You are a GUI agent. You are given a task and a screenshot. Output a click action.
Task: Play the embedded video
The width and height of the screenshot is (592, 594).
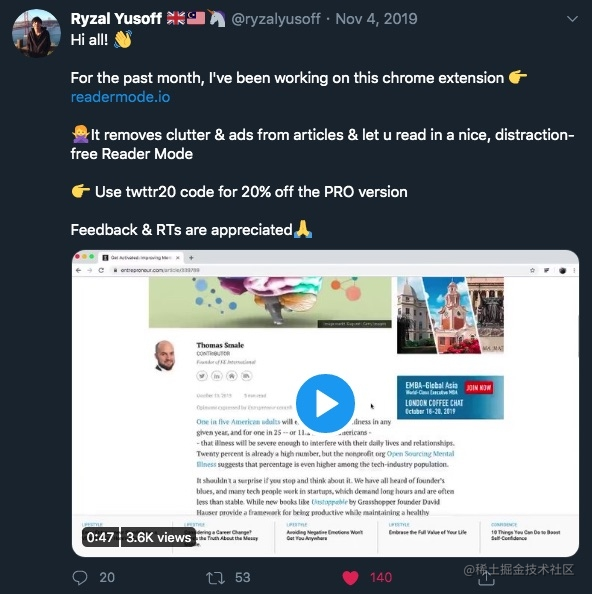point(325,403)
